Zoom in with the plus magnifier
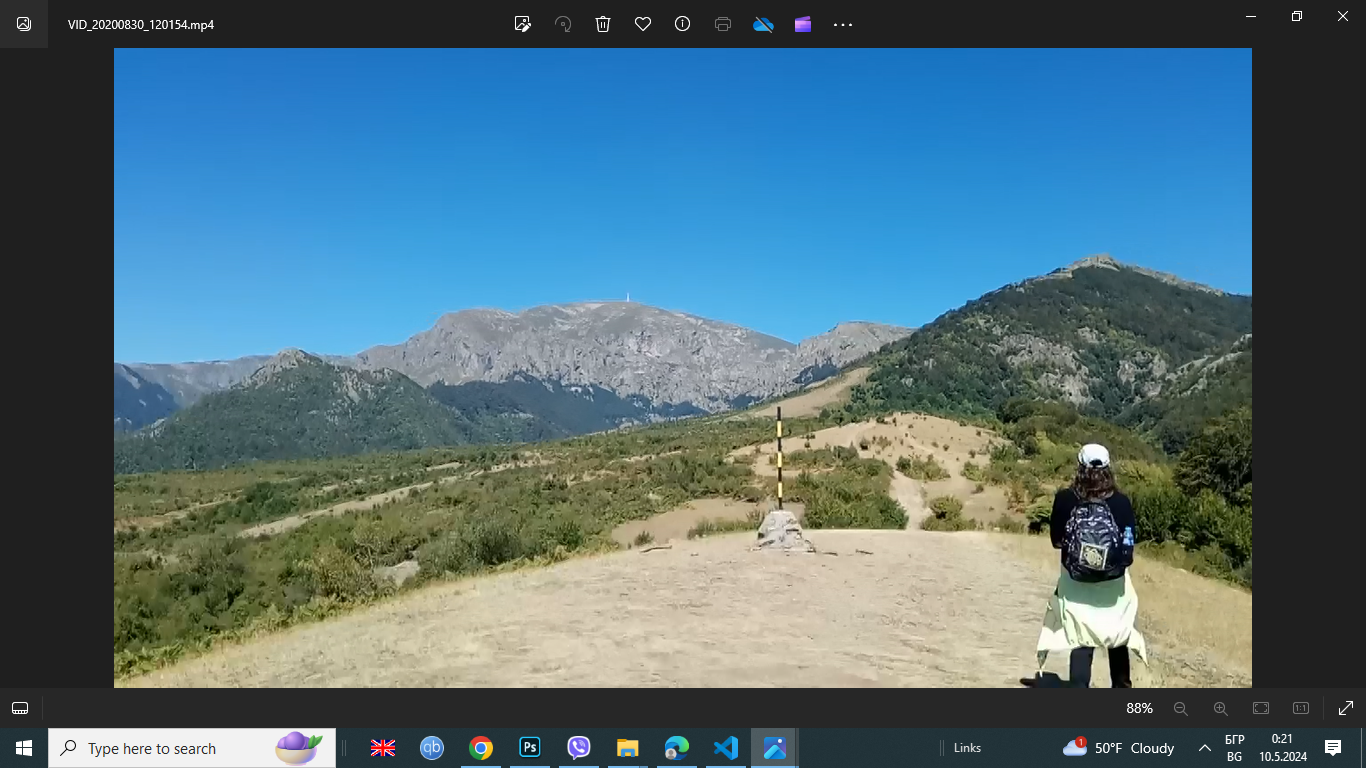Image resolution: width=1366 pixels, height=768 pixels. [1221, 708]
